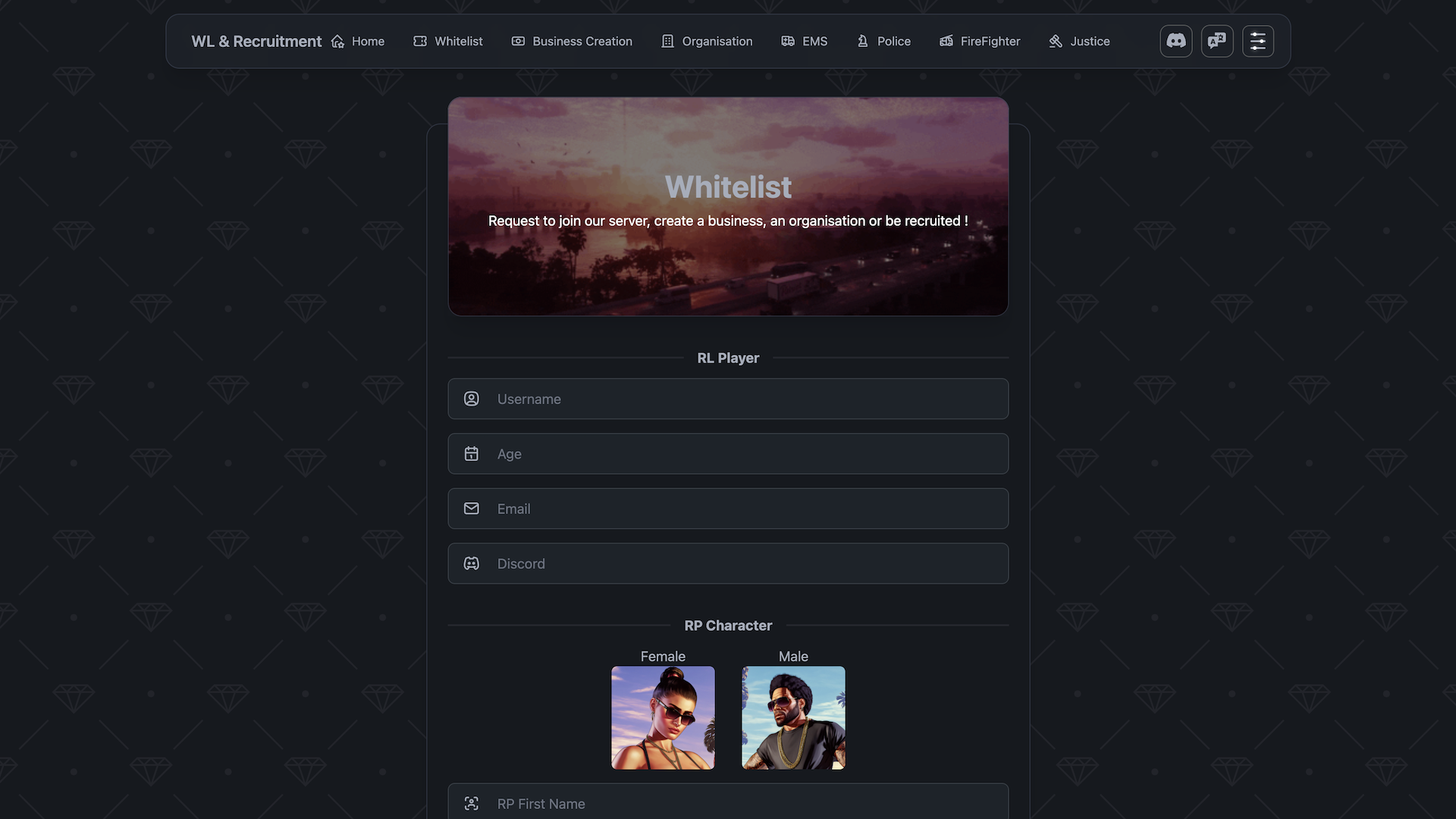Viewport: 1456px width, 819px height.
Task: Focus the RP First Name field
Action: (728, 803)
